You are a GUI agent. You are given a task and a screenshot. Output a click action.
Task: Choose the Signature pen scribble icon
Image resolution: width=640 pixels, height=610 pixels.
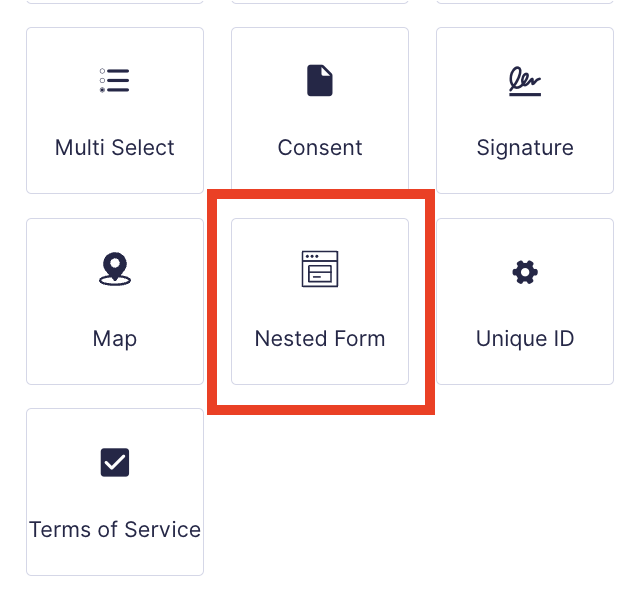point(525,81)
